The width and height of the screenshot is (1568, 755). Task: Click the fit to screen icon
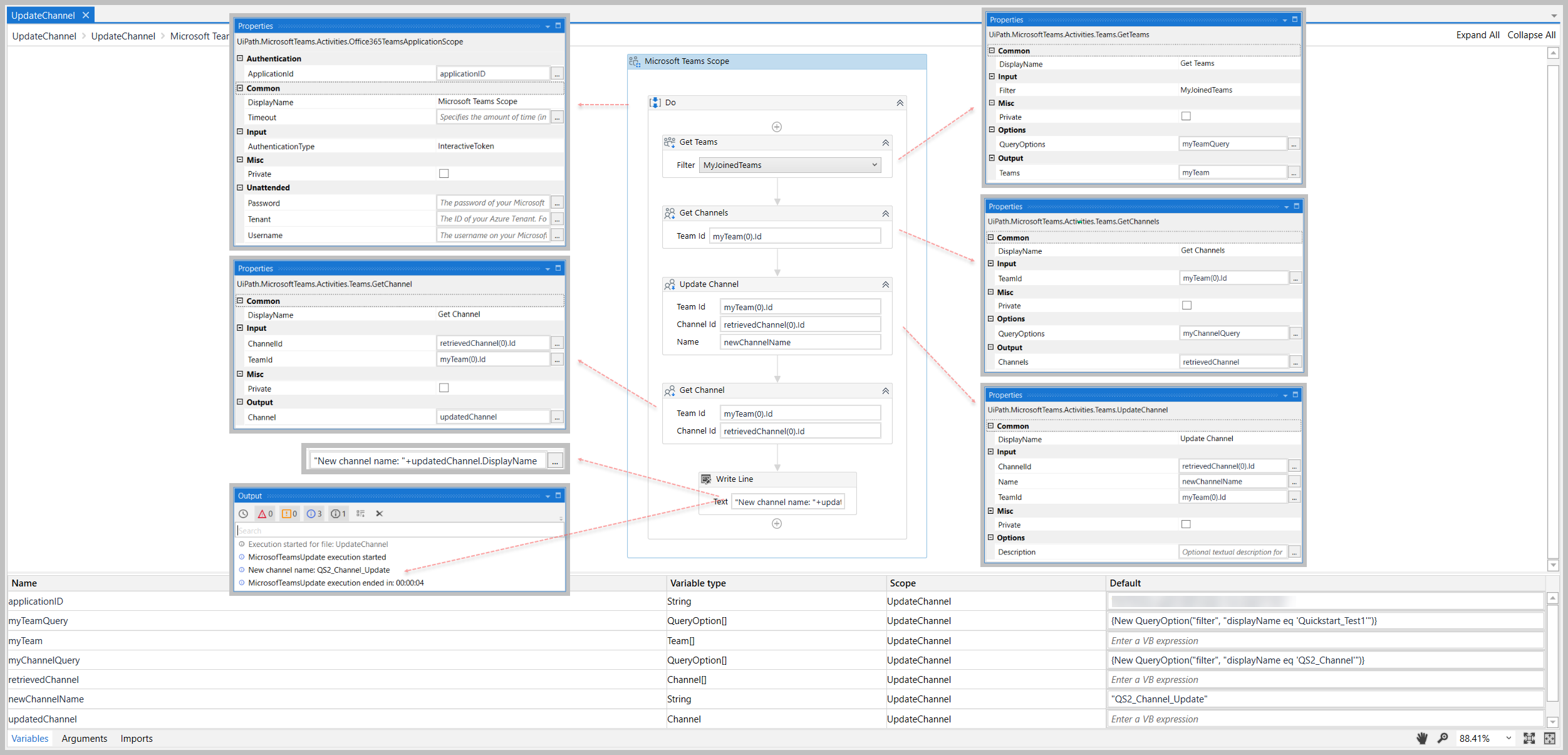[1529, 738]
